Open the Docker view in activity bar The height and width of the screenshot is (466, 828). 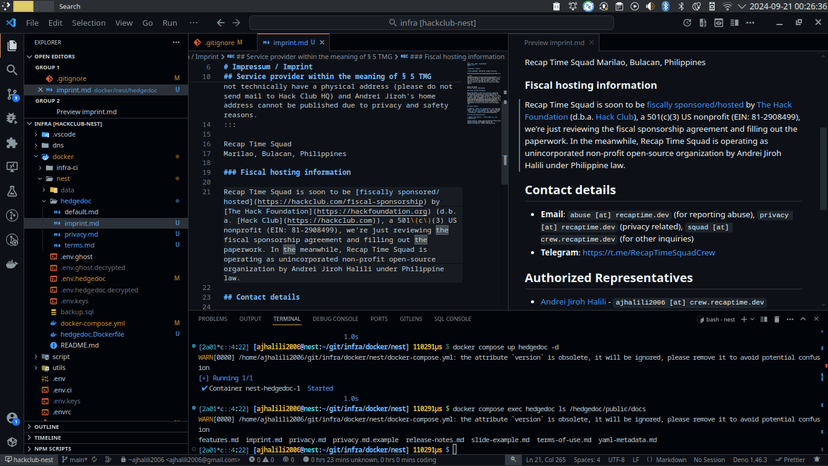click(12, 265)
